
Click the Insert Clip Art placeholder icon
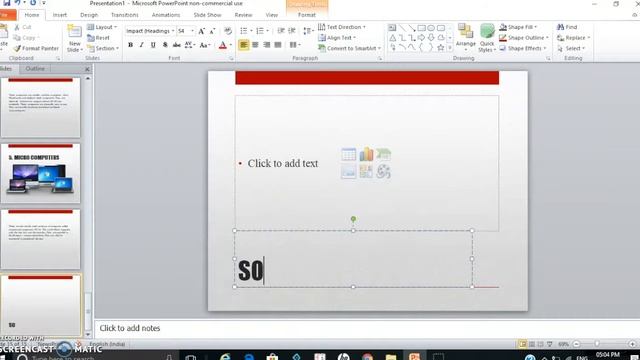click(x=366, y=172)
